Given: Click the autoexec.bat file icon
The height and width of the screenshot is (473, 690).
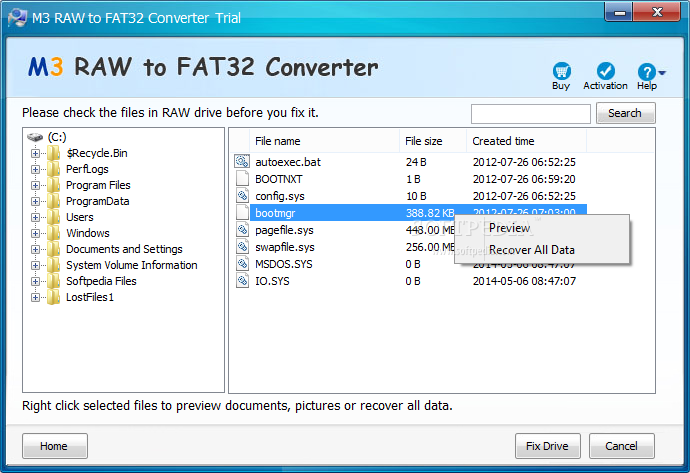Looking at the screenshot, I should tap(242, 161).
